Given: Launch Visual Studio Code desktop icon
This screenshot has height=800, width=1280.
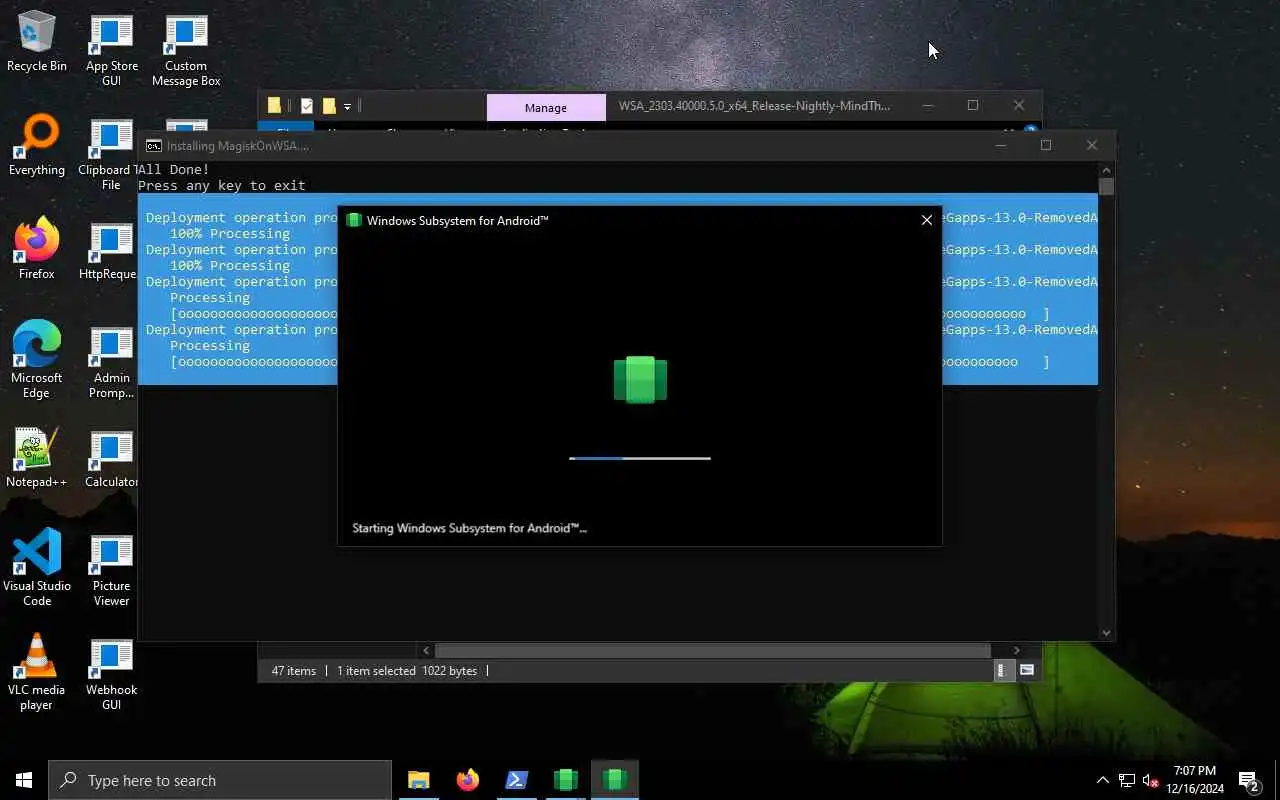Looking at the screenshot, I should point(37,568).
